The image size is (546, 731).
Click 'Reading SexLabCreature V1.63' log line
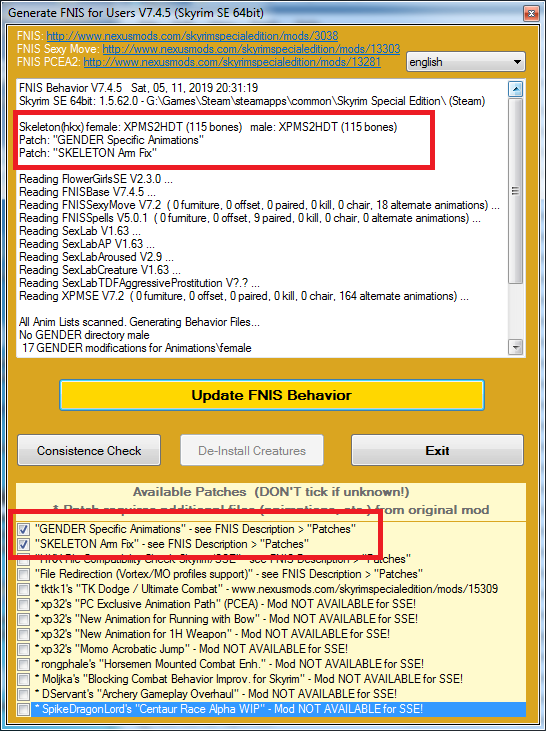(100, 270)
